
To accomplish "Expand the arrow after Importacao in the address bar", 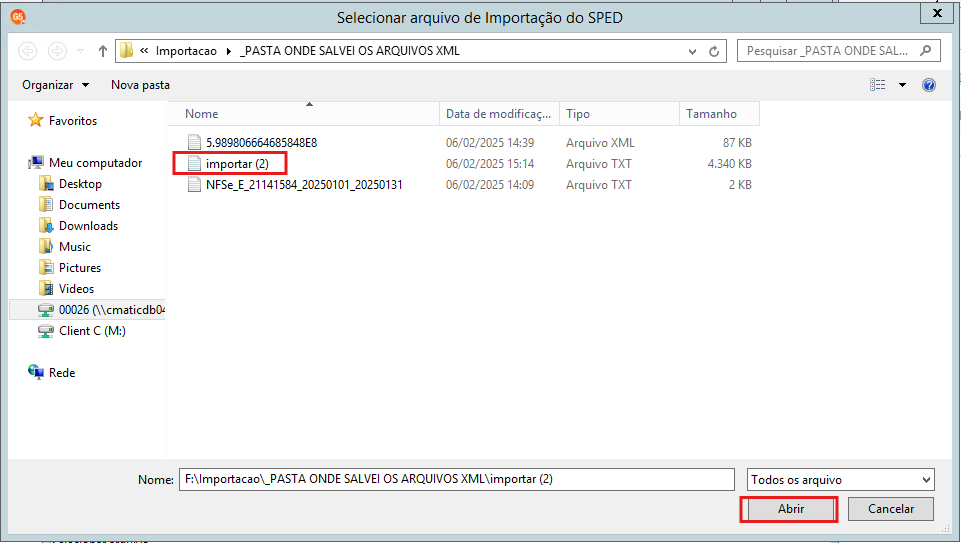I will (x=229, y=51).
